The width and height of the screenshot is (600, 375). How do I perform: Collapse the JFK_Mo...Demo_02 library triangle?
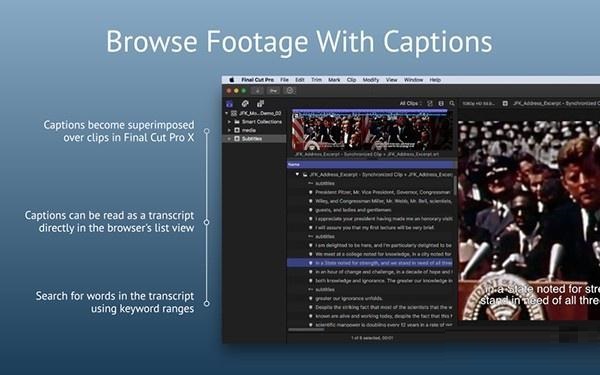pyautogui.click(x=227, y=113)
